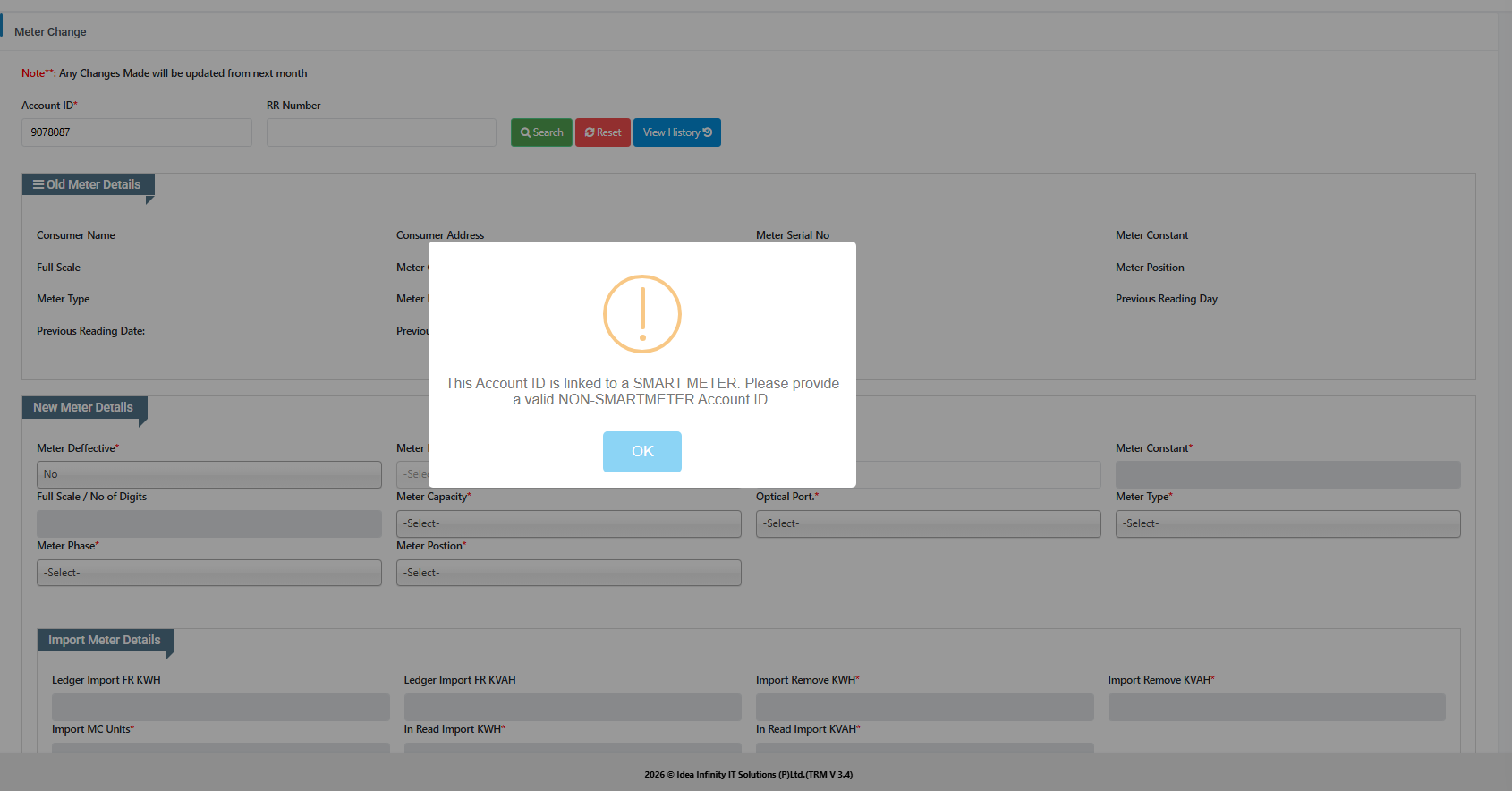1512x791 pixels.
Task: Open the Meter Postion dropdown
Action: point(569,573)
